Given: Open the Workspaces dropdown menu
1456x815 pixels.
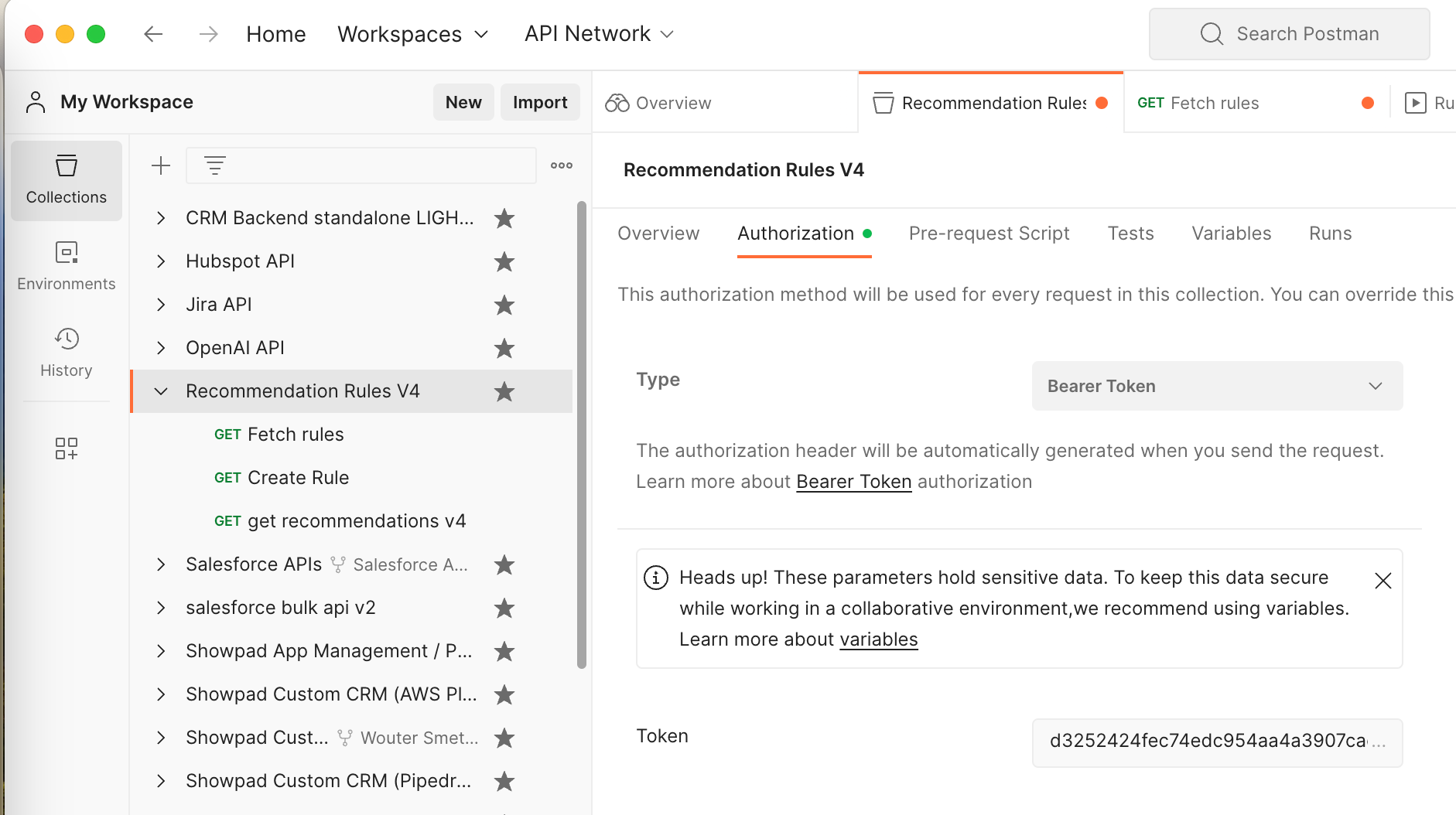Looking at the screenshot, I should [x=413, y=34].
